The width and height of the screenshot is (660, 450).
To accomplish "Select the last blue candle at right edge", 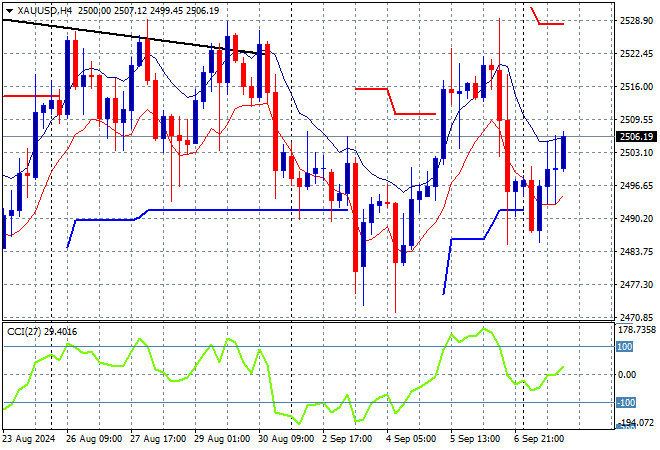I will tap(564, 152).
